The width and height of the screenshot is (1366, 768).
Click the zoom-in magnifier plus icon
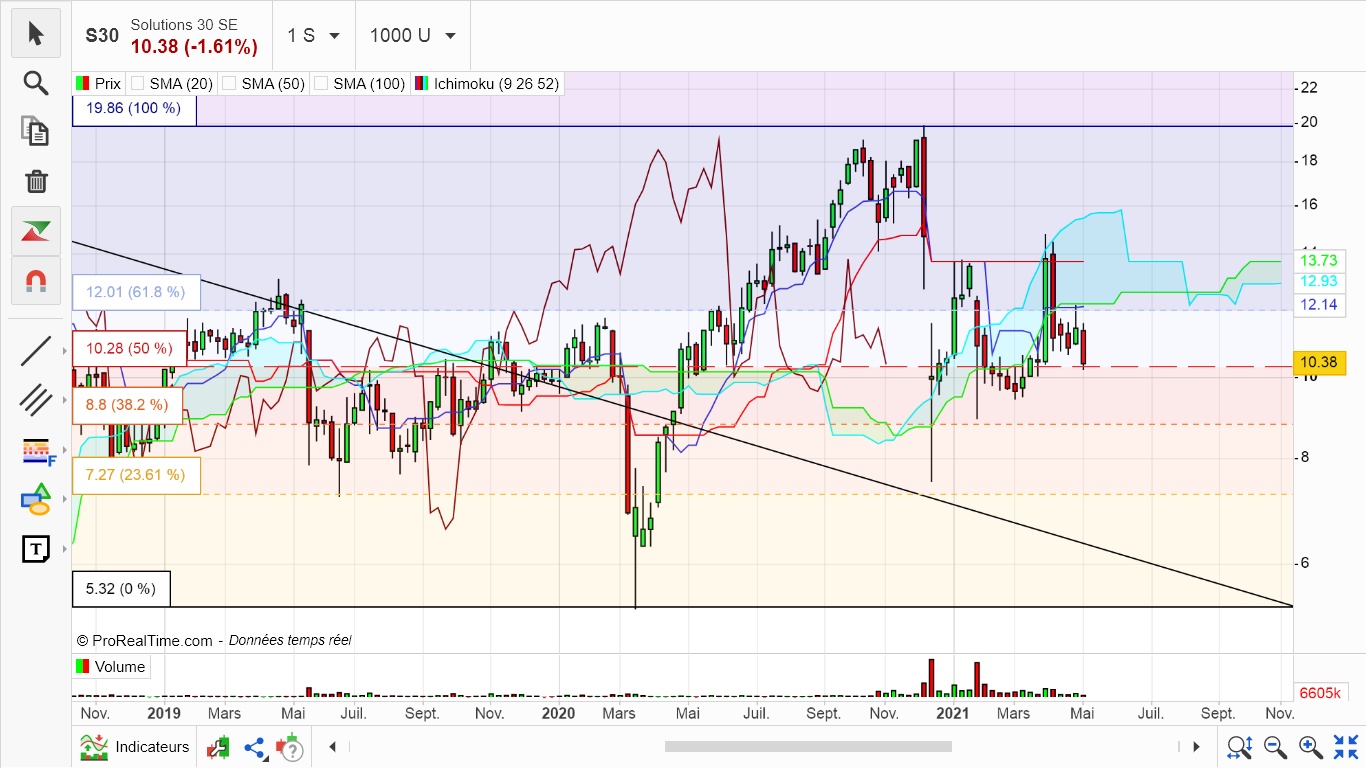[1310, 746]
